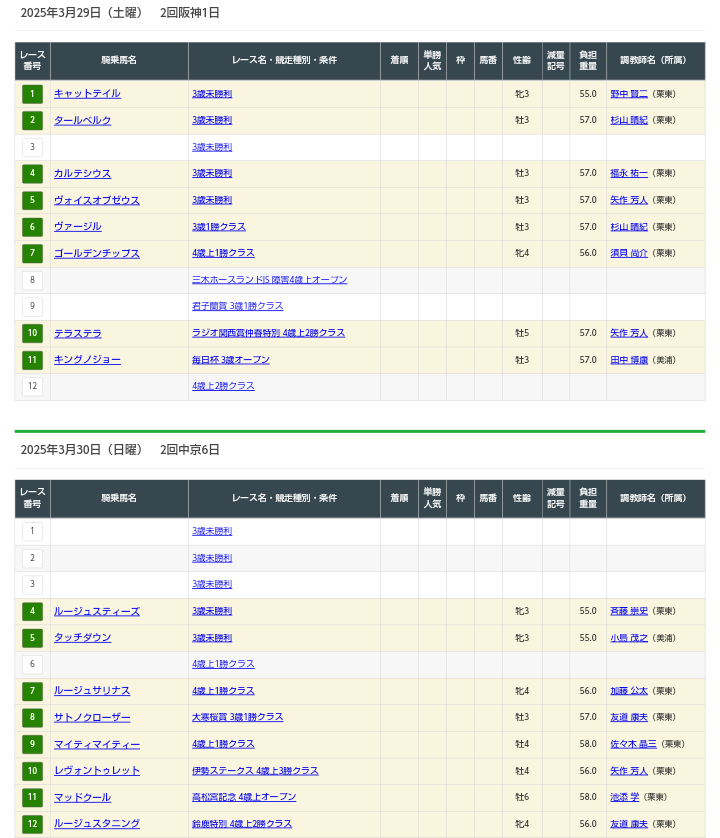The image size is (720, 838).
Task: Open 三木ホースランドJS 障害4歳上オープン race link
Action: tap(270, 280)
